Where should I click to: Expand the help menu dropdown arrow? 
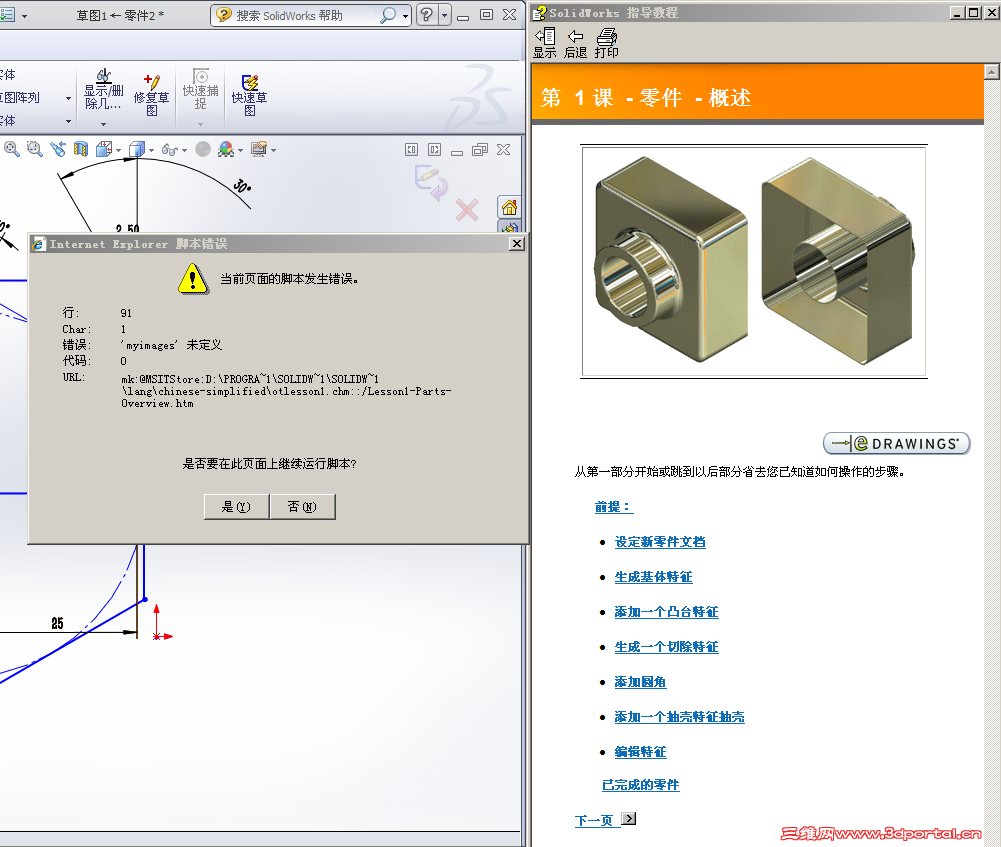pyautogui.click(x=444, y=15)
